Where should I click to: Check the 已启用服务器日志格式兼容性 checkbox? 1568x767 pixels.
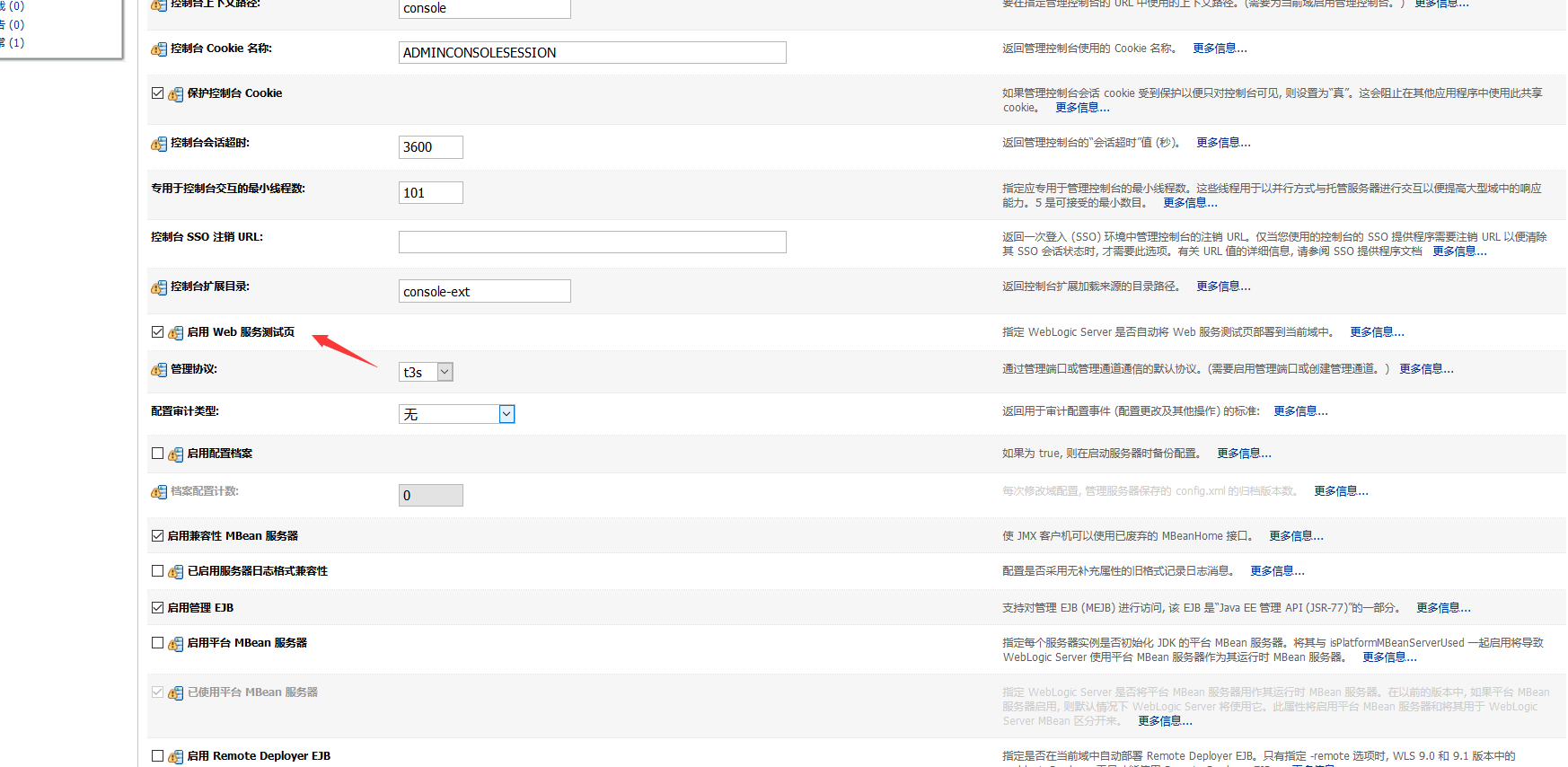[158, 571]
